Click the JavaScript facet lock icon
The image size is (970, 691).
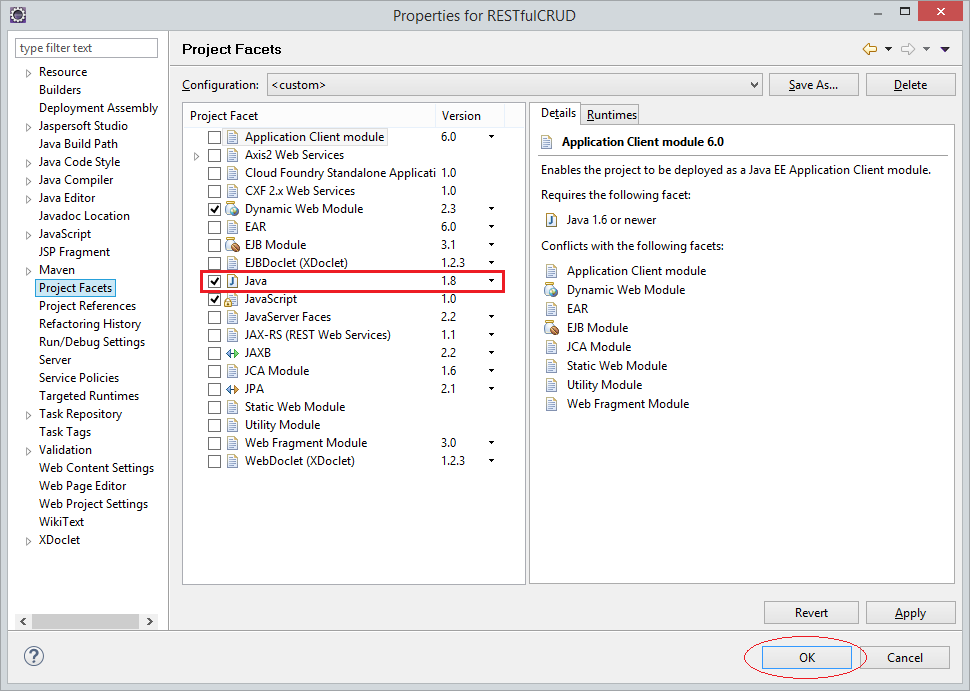point(231,299)
